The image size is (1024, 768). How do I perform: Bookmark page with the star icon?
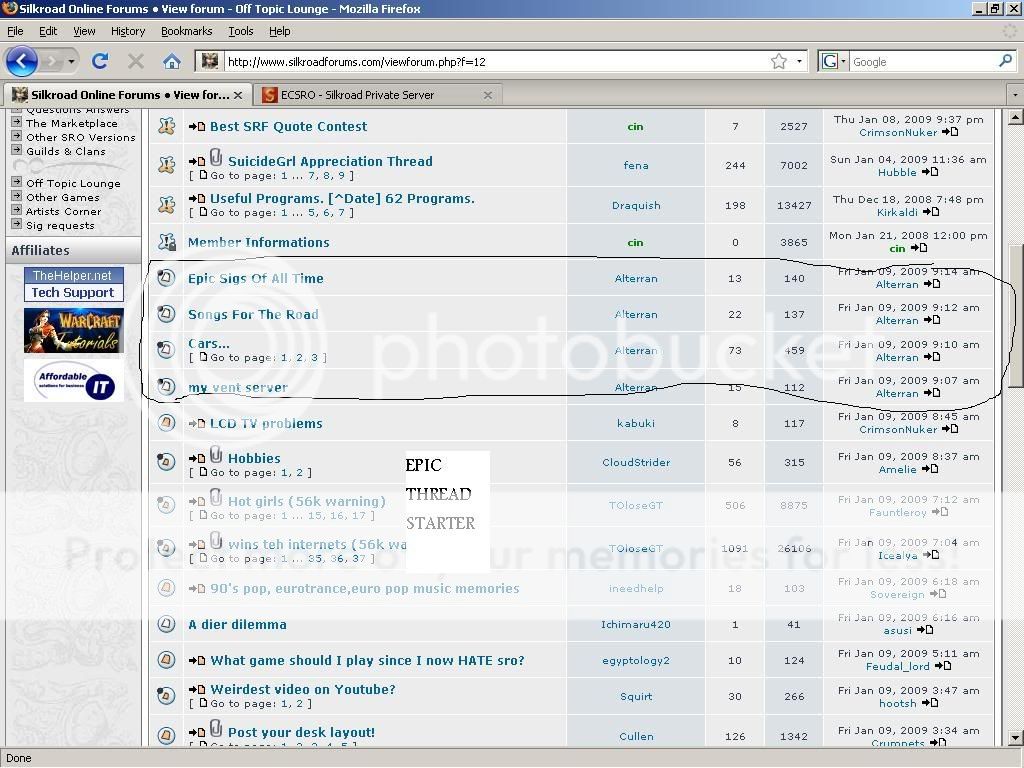point(779,61)
